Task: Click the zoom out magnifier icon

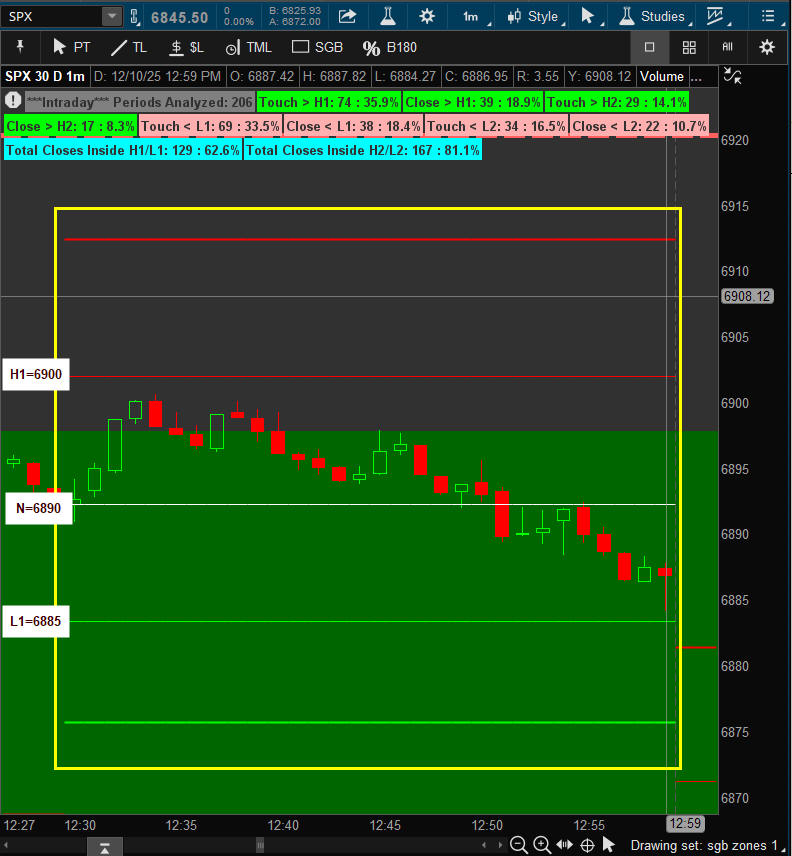Action: coord(518,845)
